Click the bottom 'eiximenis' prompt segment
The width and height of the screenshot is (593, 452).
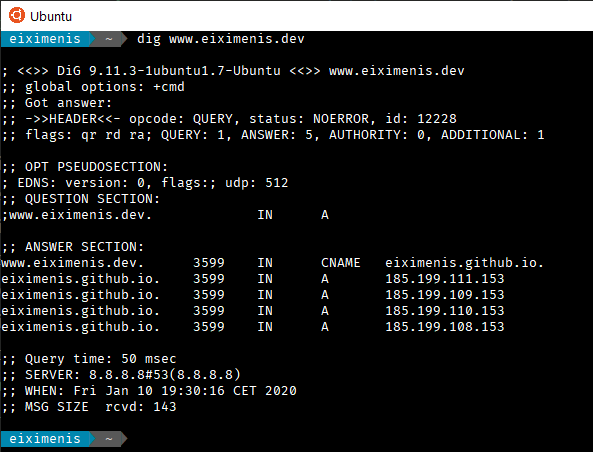pyautogui.click(x=45, y=439)
